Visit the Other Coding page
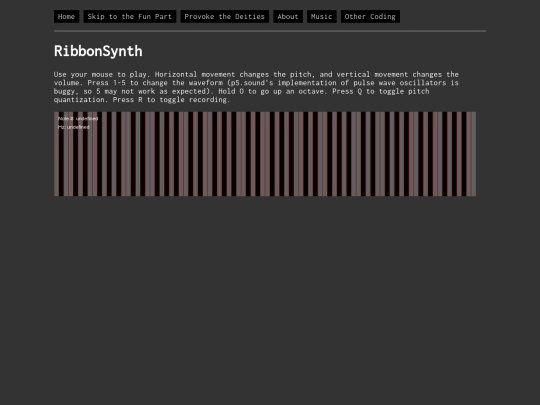The height and width of the screenshot is (405, 540). pos(370,17)
